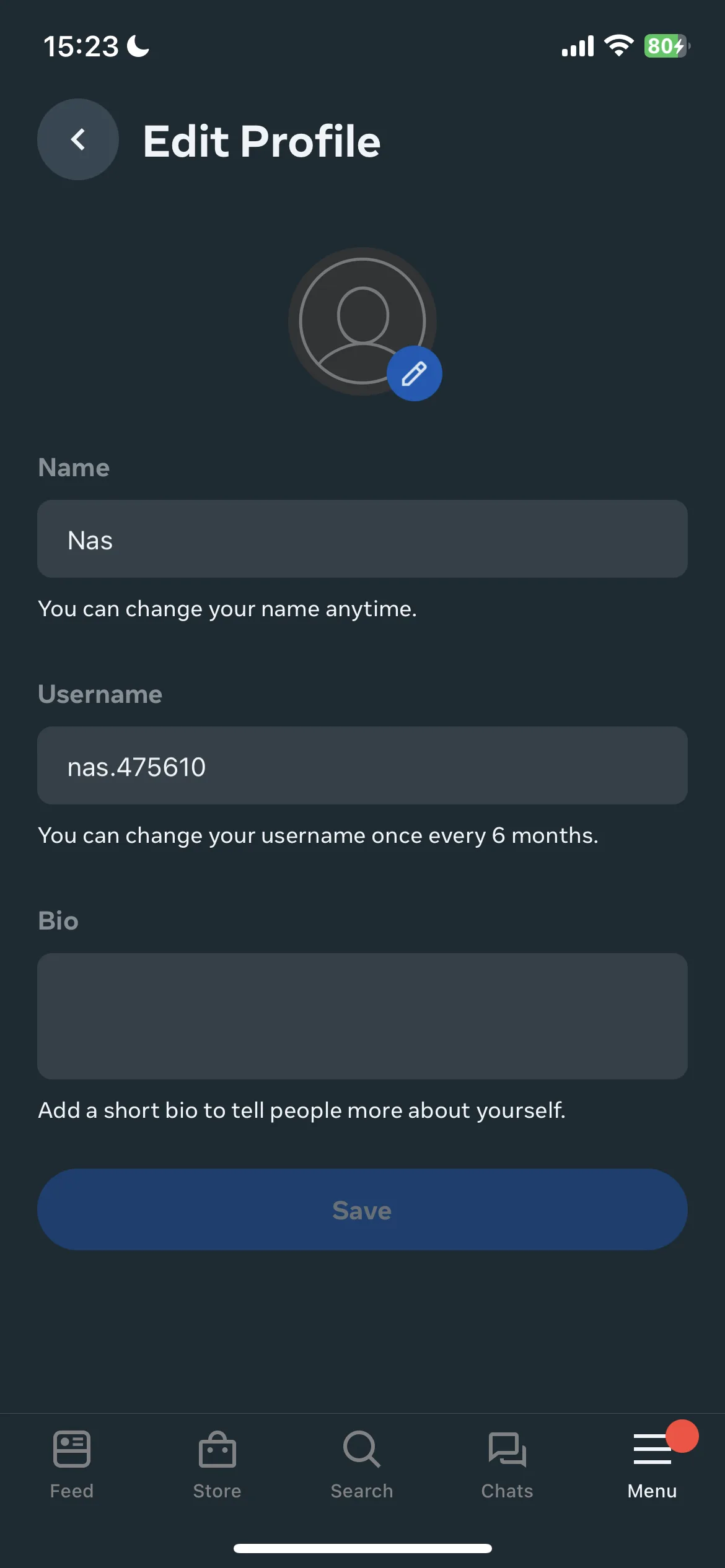Check the battery indicator in status bar
This screenshot has height=1568, width=725.
667,46
